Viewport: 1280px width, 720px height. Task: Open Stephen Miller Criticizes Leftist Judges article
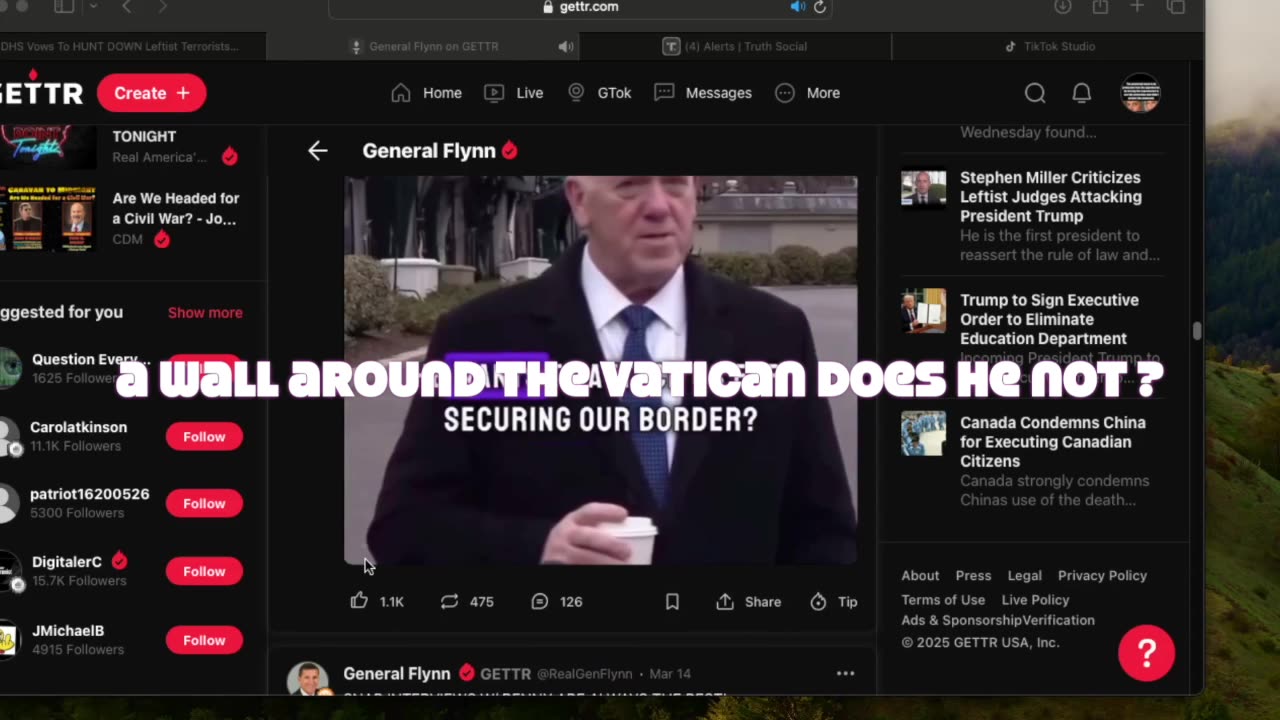tap(1051, 197)
